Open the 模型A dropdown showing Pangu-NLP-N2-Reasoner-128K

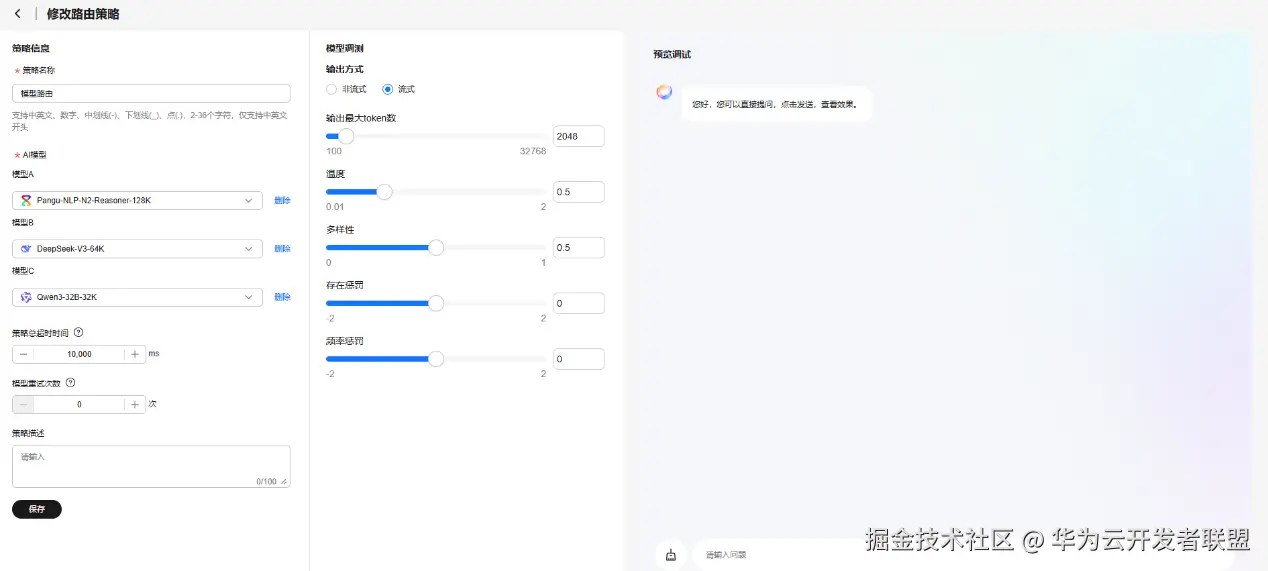(138, 200)
